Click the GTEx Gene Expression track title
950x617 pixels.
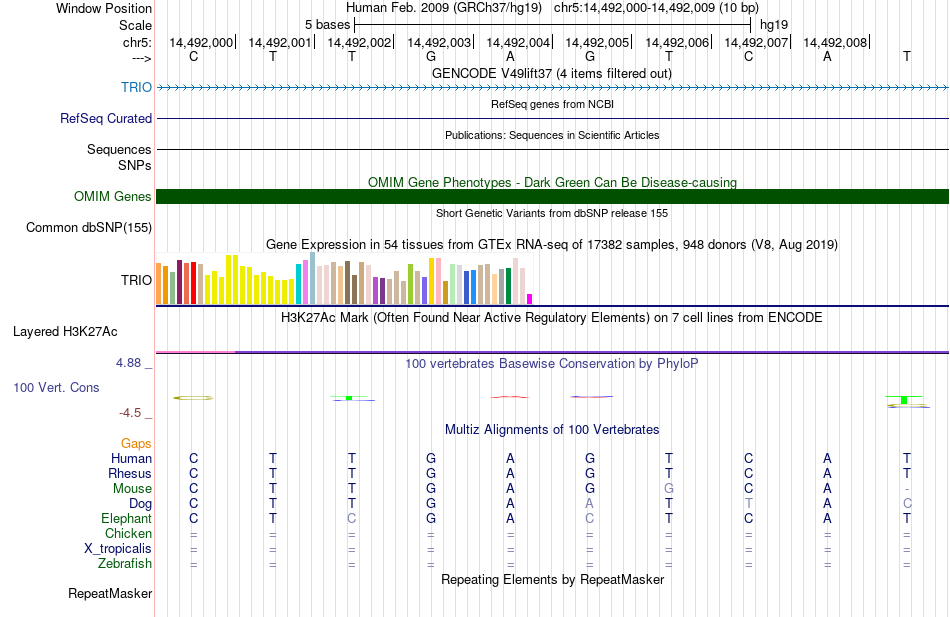552,245
